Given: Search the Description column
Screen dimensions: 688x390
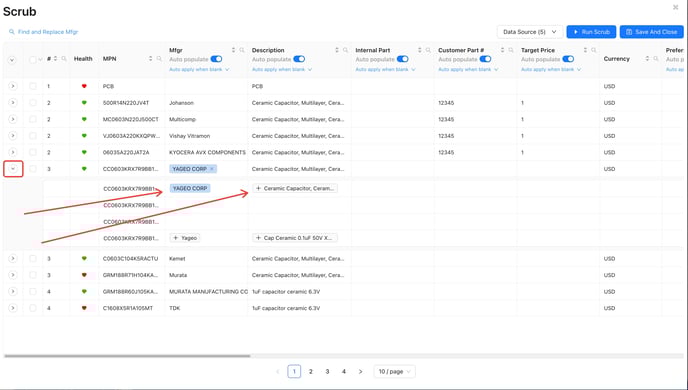Looking at the screenshot, I should (x=346, y=50).
